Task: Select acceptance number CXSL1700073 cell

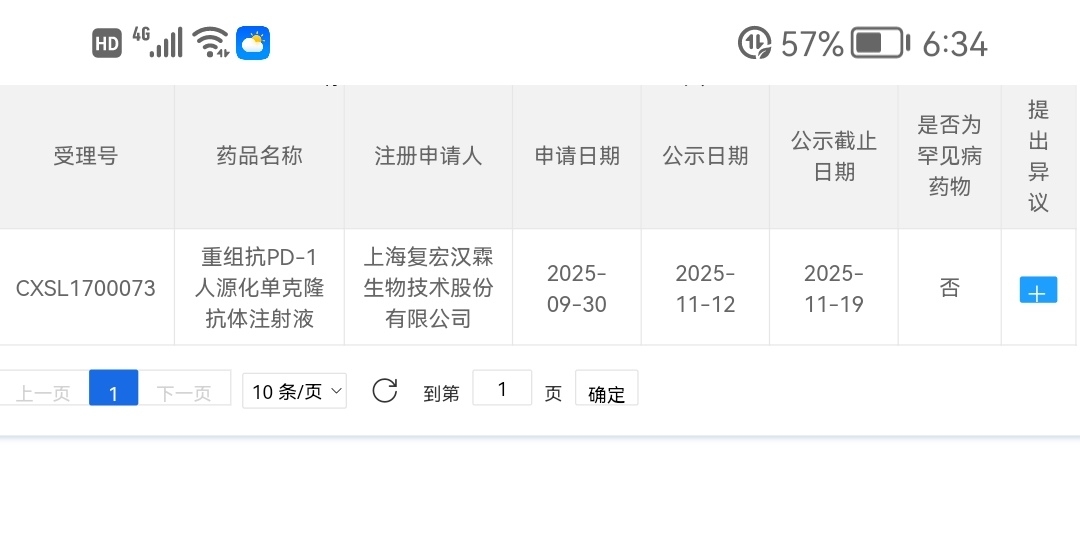Action: (86, 289)
